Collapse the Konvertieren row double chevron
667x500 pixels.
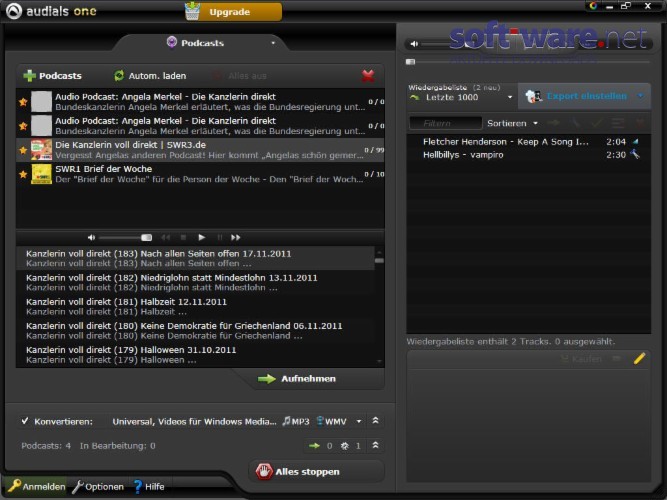coord(375,420)
